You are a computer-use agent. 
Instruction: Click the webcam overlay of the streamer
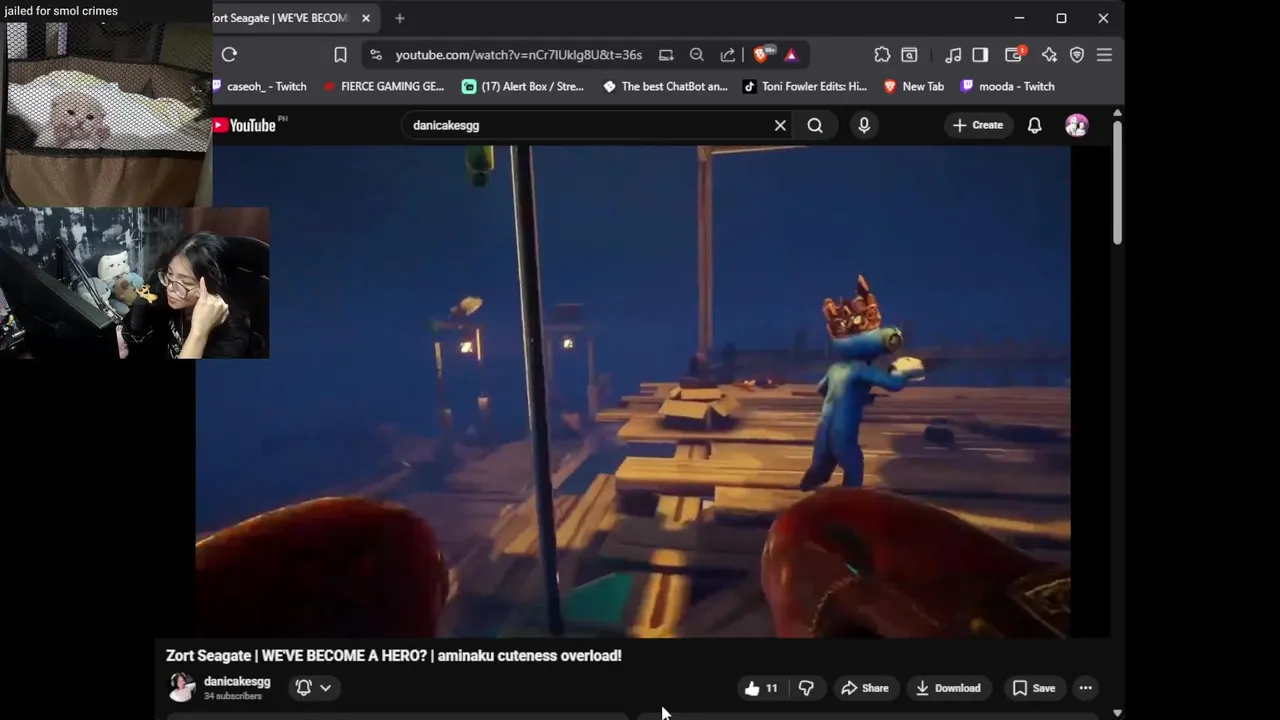[134, 283]
